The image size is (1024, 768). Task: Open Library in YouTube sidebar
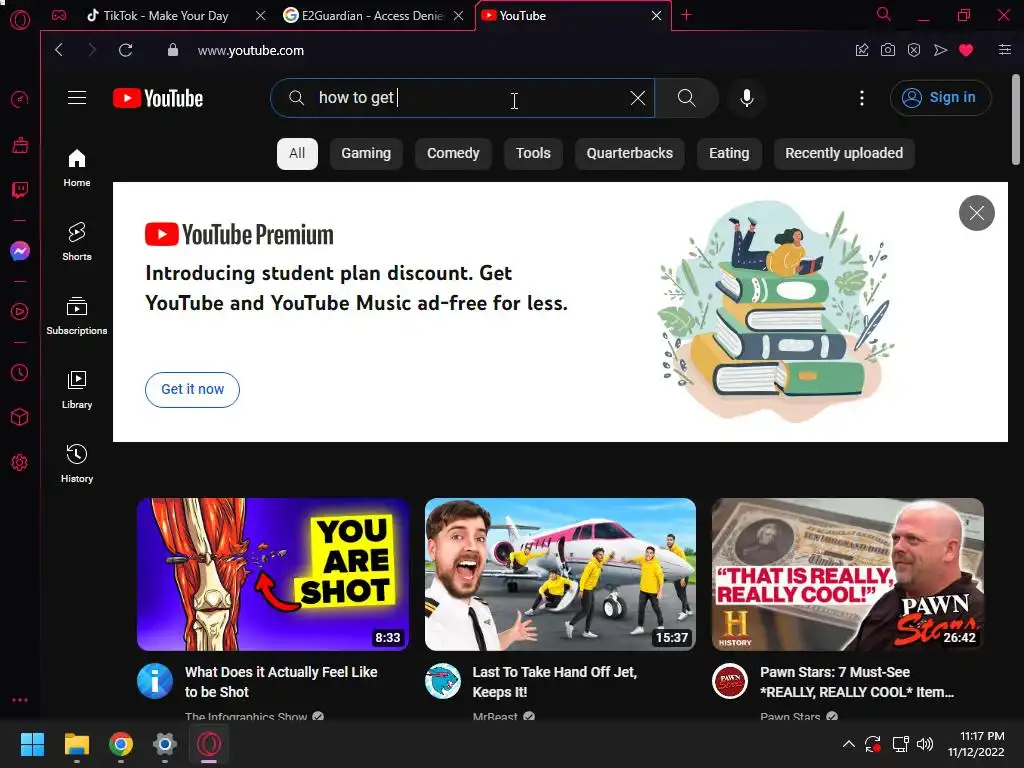point(77,390)
